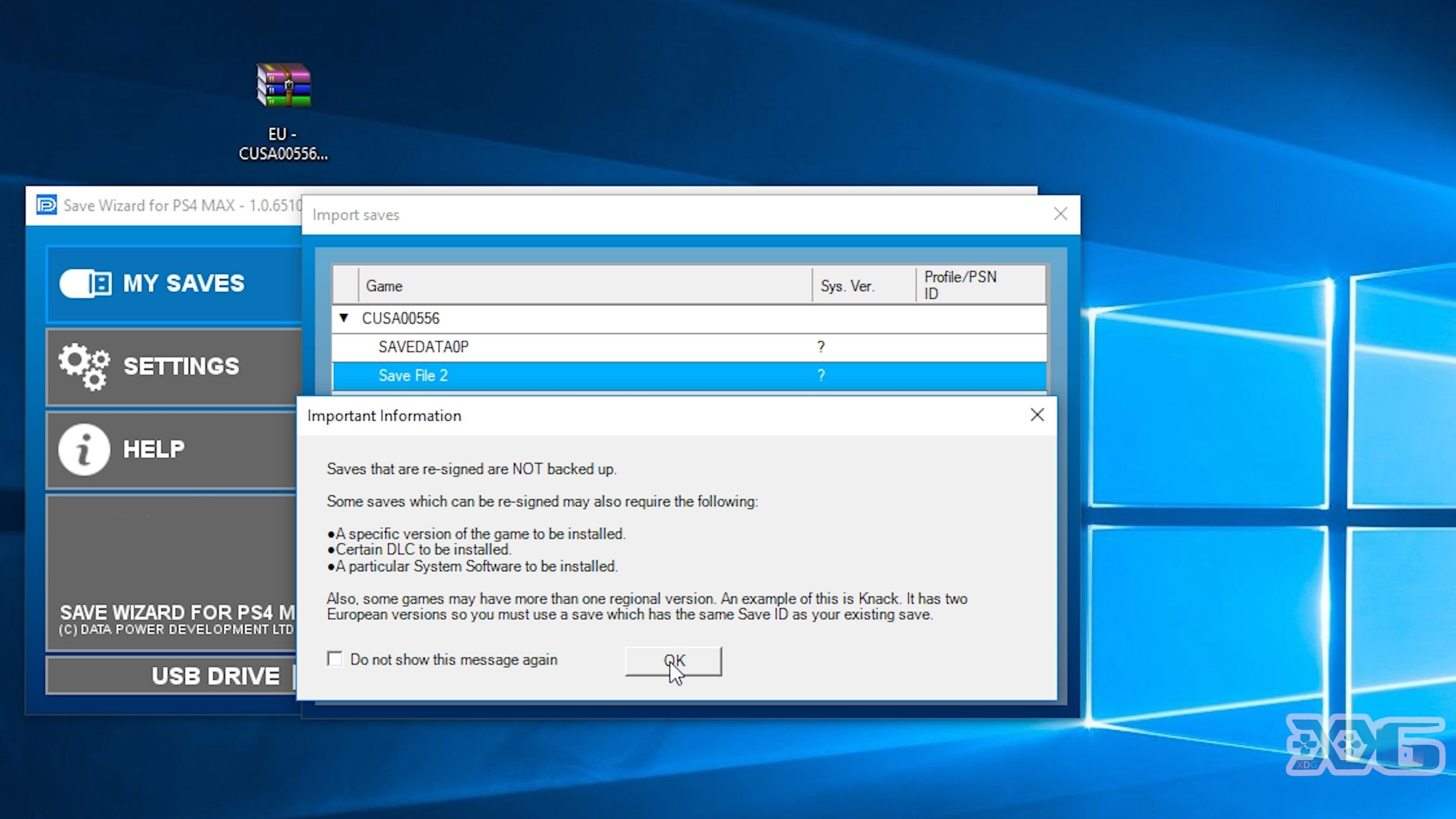Image resolution: width=1456 pixels, height=819 pixels.
Task: Close the Important Information dialog
Action: 1037,415
